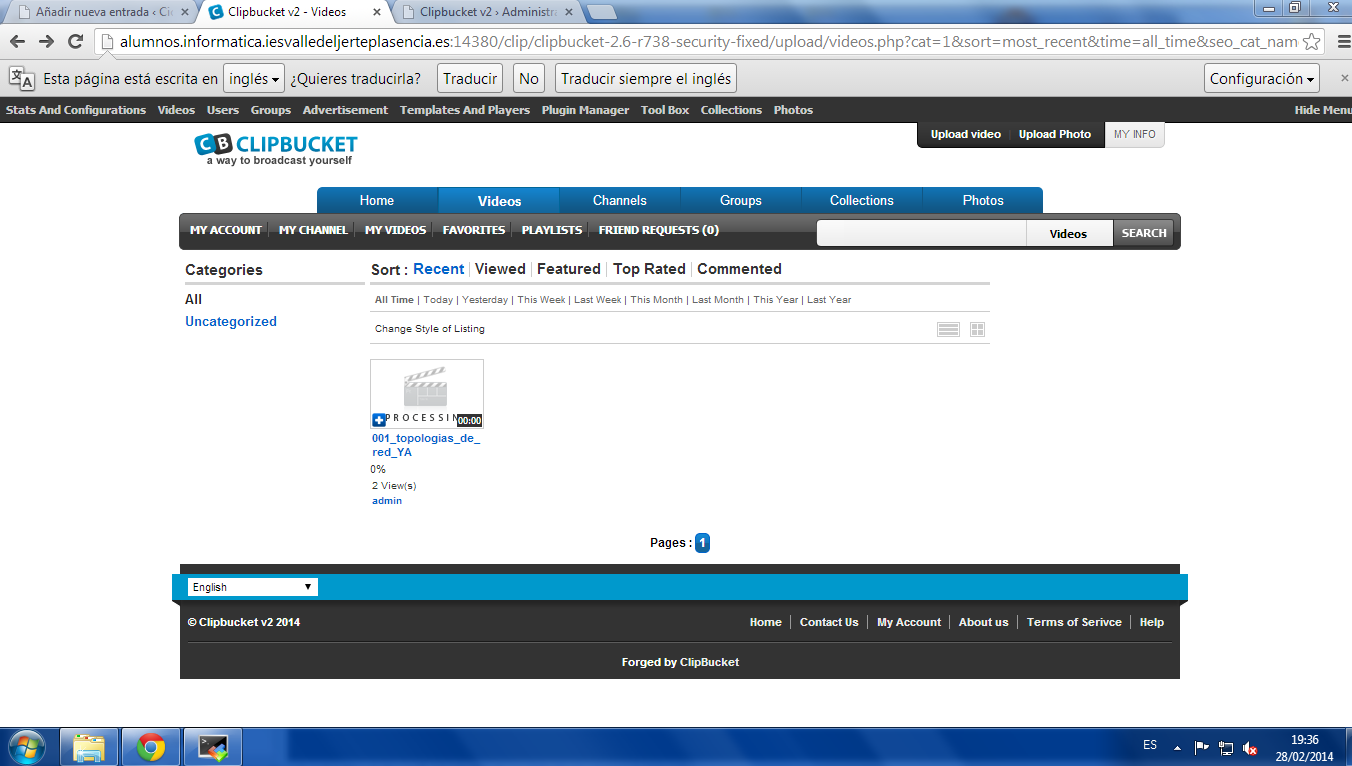Click the video search input field

921,233
